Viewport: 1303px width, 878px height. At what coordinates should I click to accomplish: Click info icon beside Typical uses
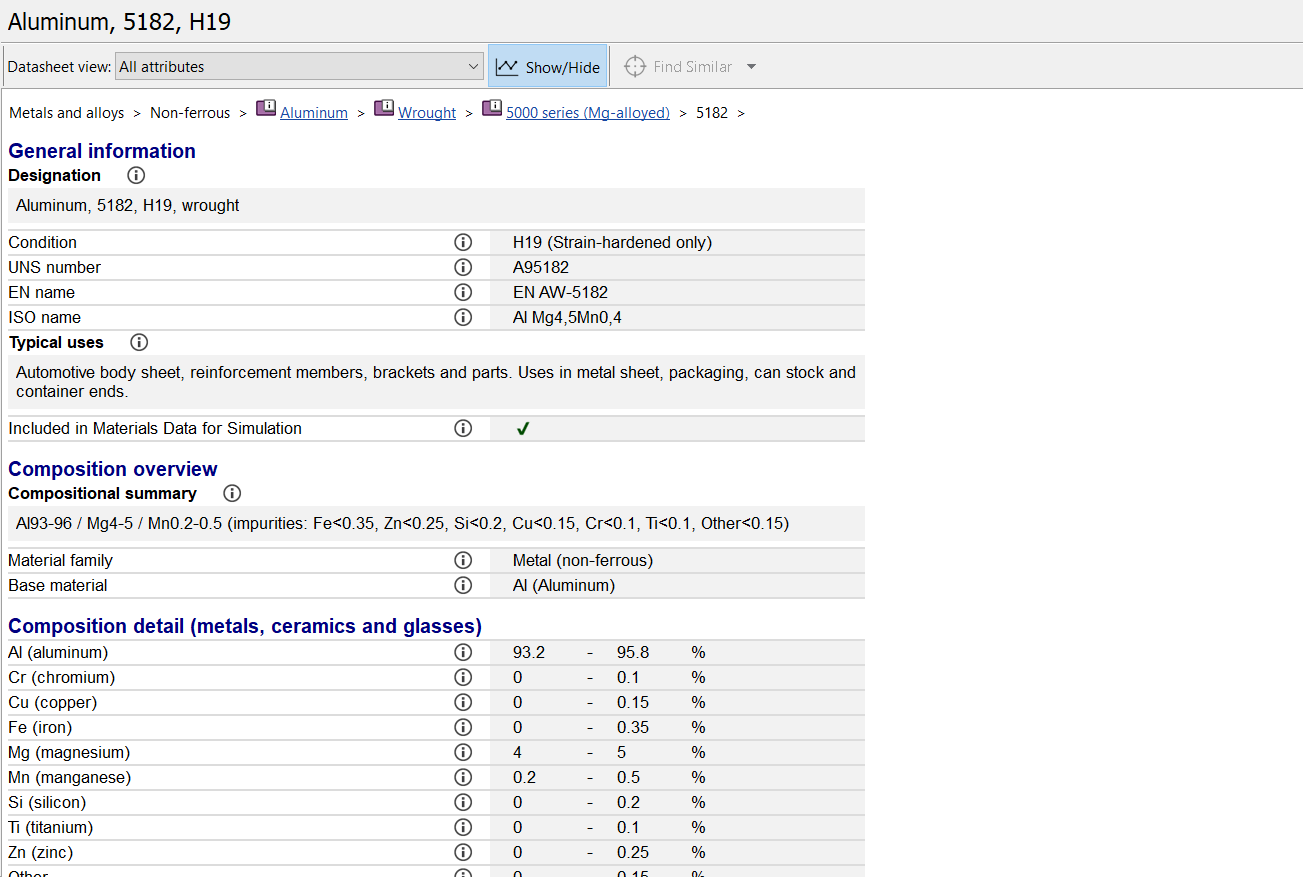click(x=139, y=342)
